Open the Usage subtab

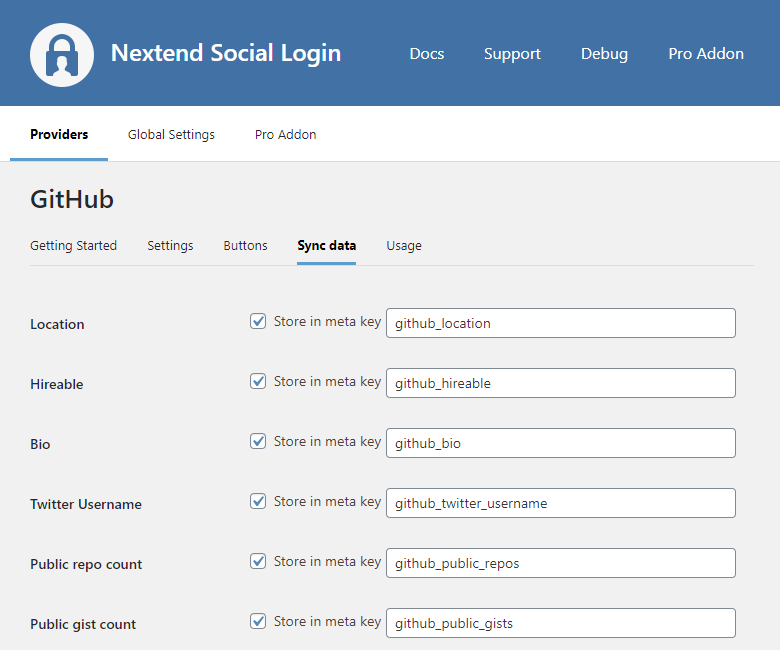click(404, 246)
